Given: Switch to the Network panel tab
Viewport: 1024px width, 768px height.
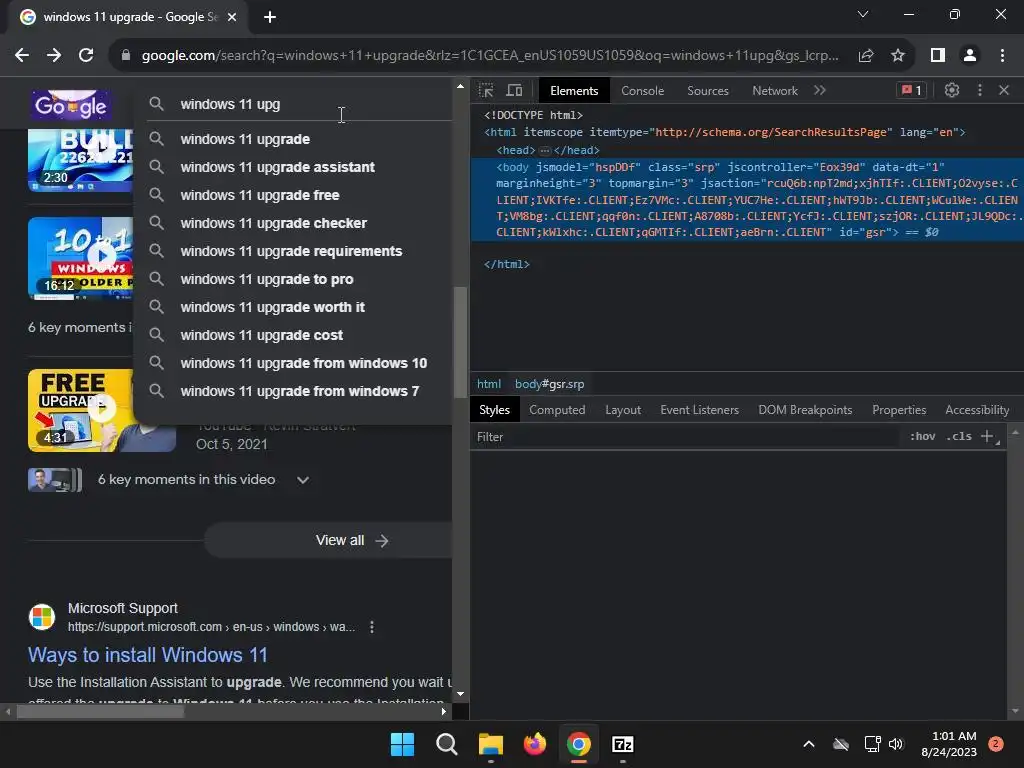Looking at the screenshot, I should (775, 91).
